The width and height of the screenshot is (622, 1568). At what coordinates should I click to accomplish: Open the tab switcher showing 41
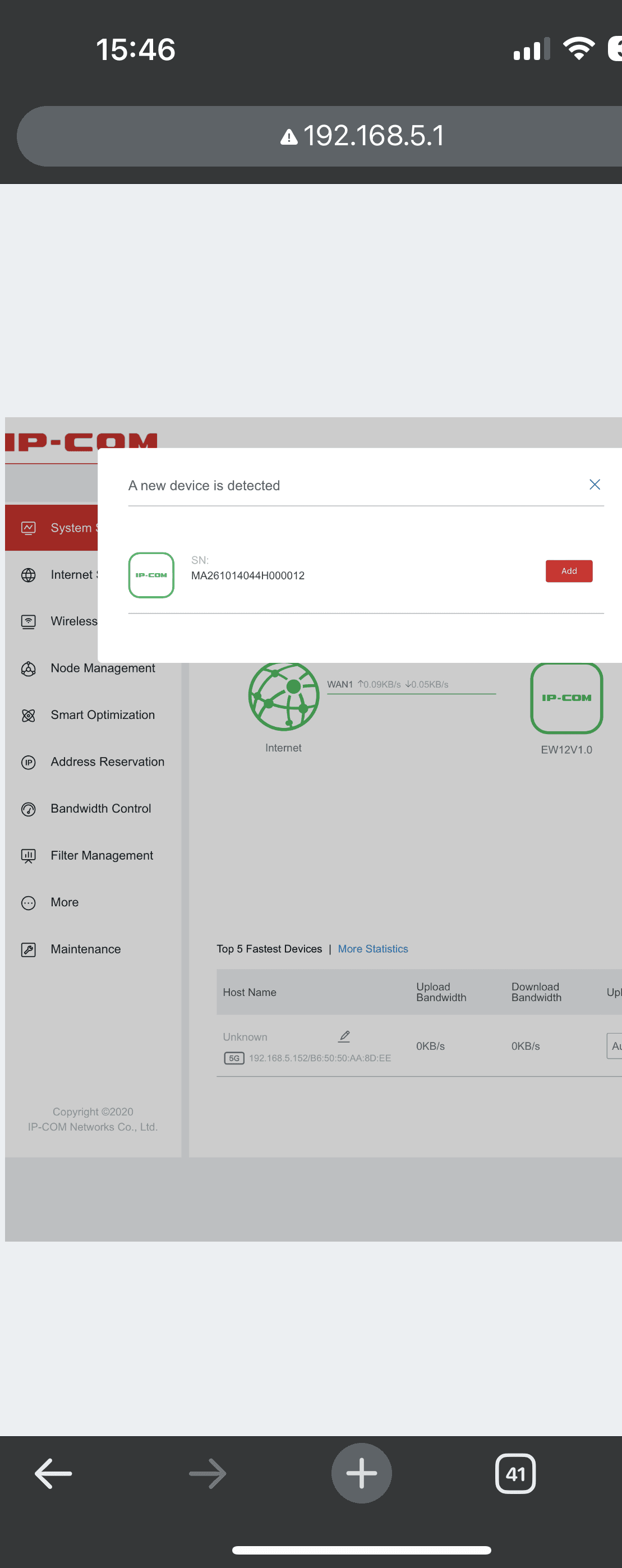tap(515, 1474)
